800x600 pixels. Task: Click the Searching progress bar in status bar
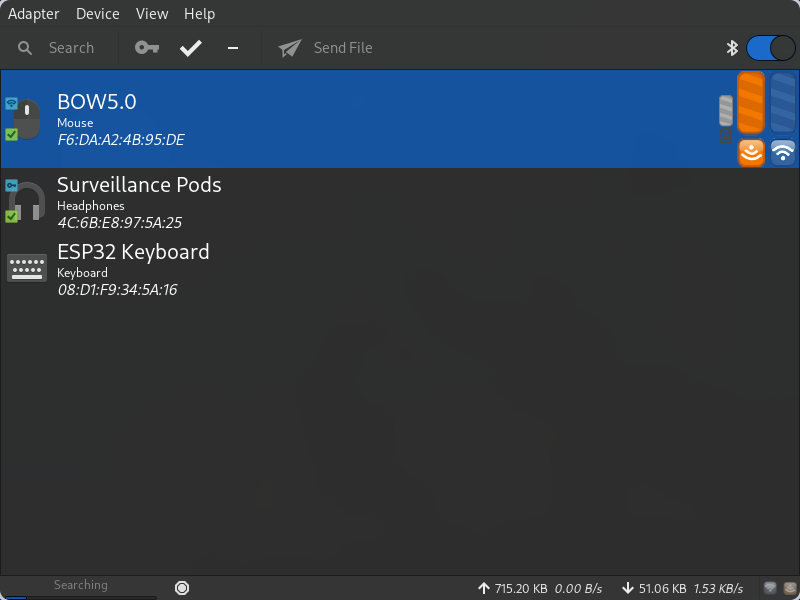[x=80, y=586]
